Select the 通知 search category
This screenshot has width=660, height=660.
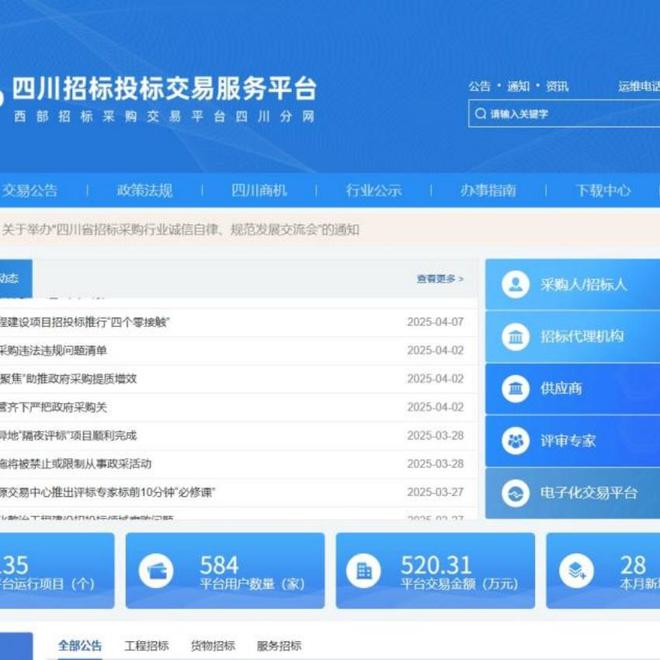coord(518,87)
